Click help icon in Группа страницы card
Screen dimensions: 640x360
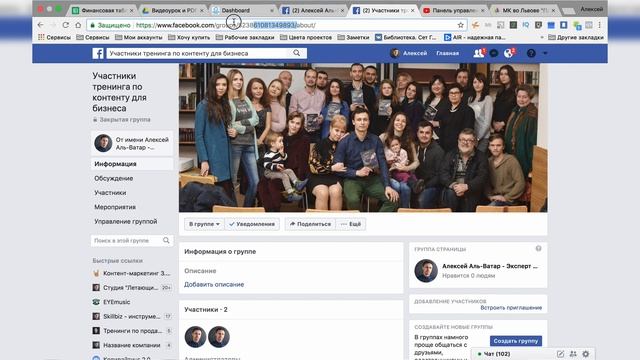click(x=538, y=249)
